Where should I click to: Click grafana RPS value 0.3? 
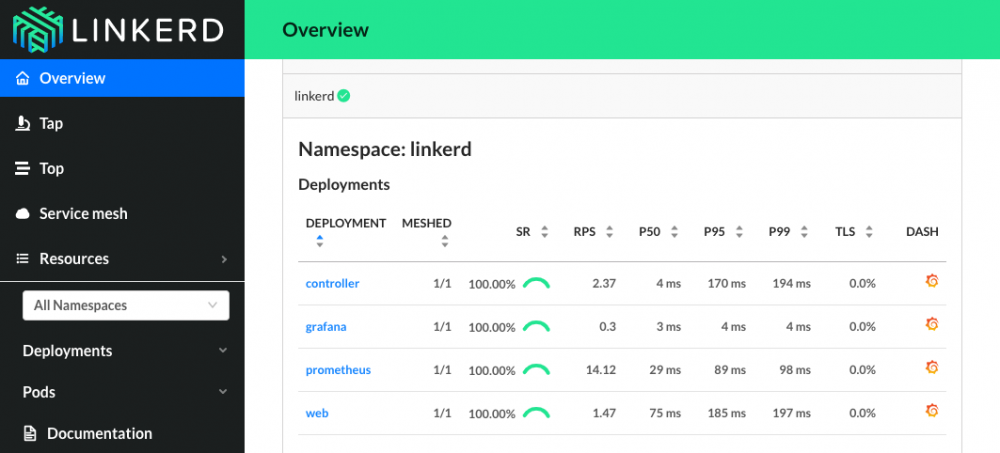pyautogui.click(x=608, y=327)
